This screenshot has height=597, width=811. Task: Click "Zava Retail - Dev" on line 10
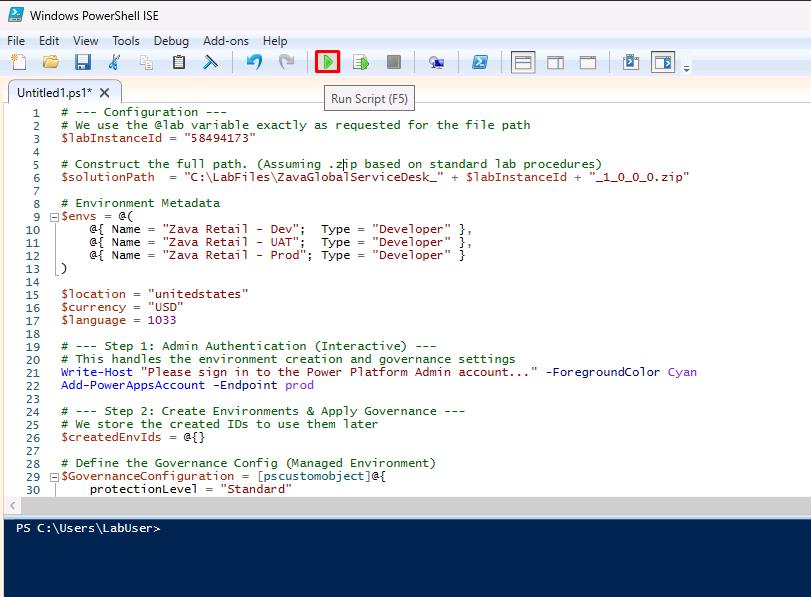pyautogui.click(x=231, y=229)
